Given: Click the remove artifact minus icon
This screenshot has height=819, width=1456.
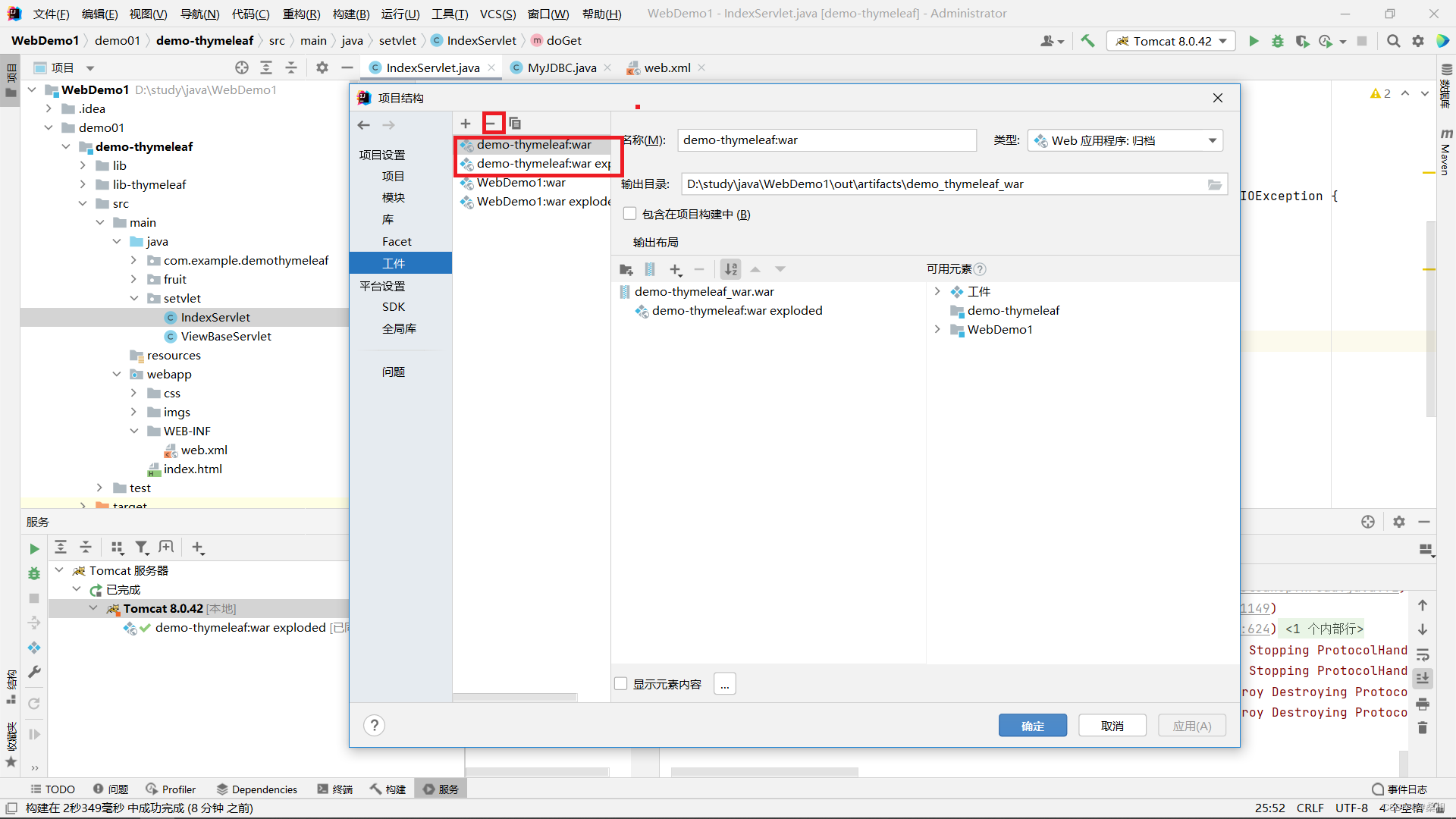Looking at the screenshot, I should [493, 123].
